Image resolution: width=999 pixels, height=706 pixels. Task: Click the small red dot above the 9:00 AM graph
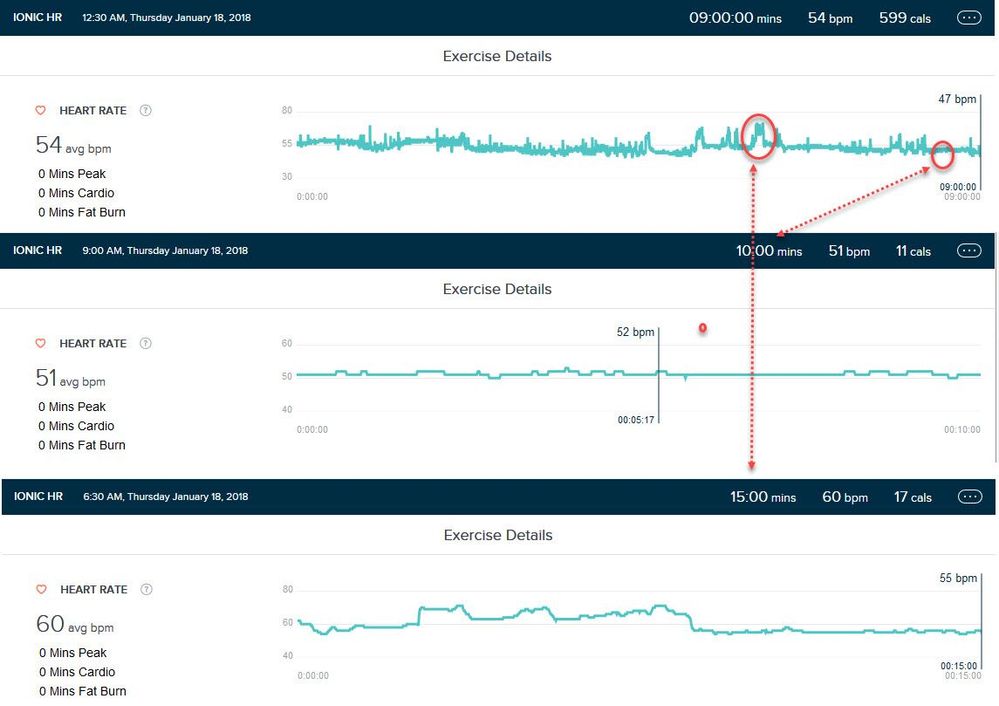(702, 328)
